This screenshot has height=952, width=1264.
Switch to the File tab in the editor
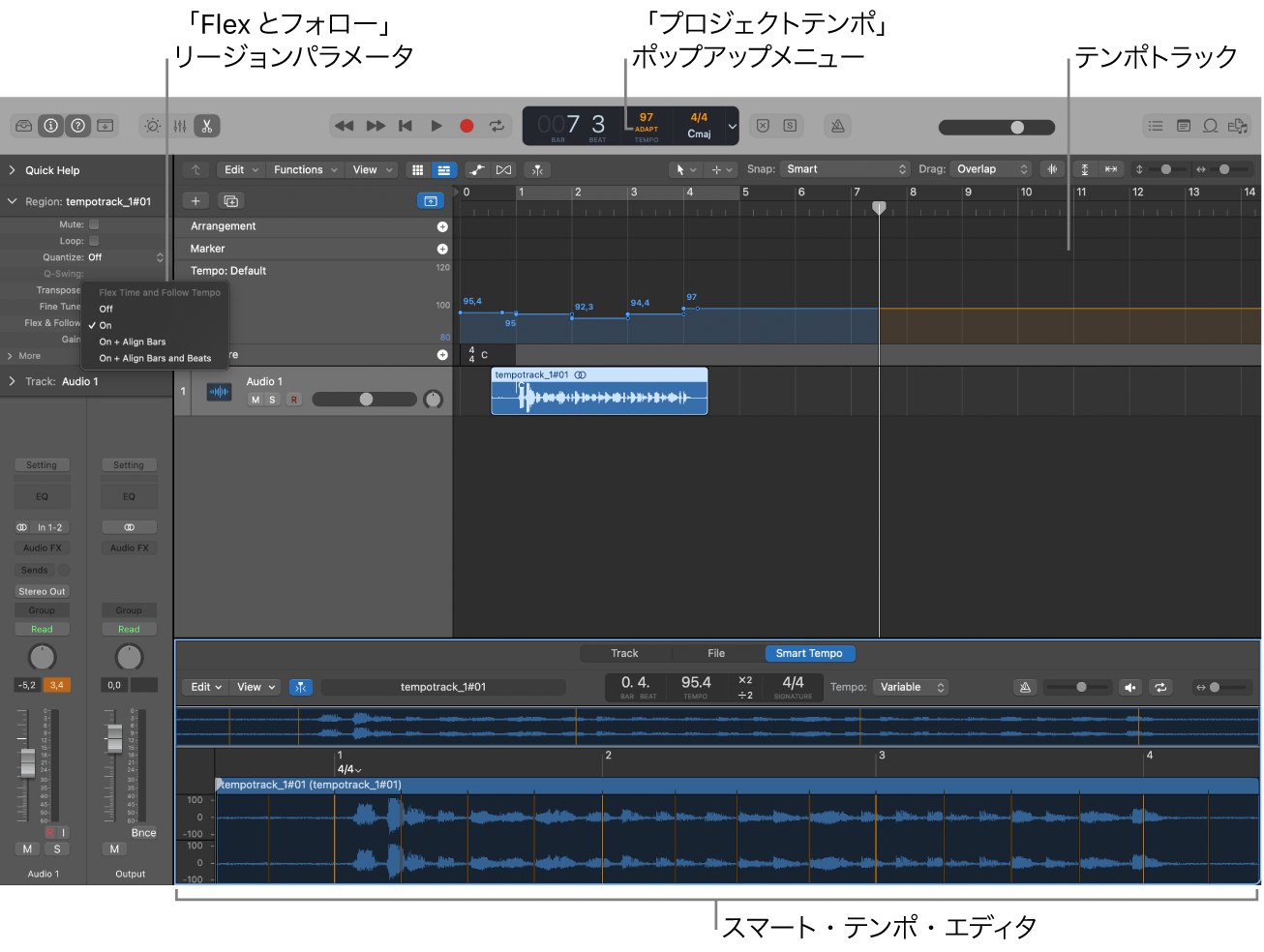(715, 653)
